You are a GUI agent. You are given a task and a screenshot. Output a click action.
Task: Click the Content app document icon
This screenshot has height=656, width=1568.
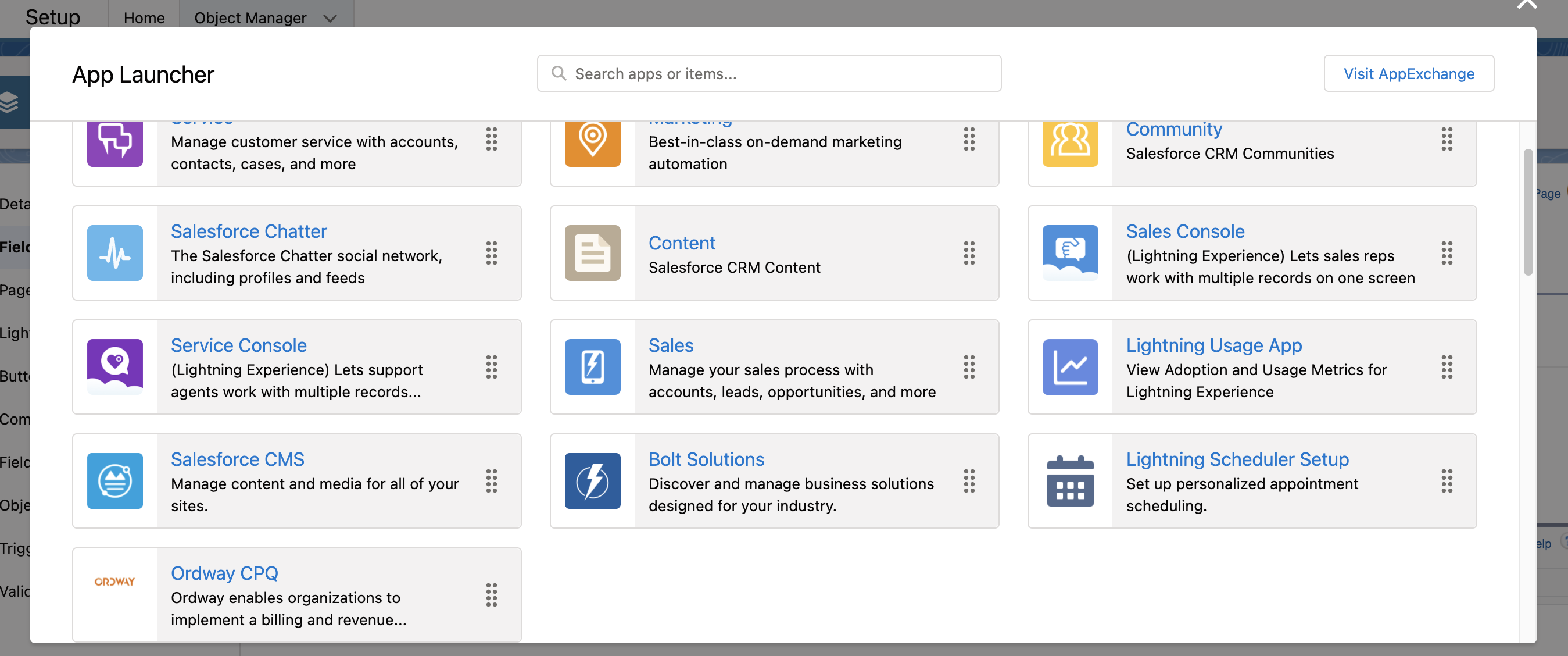(592, 253)
